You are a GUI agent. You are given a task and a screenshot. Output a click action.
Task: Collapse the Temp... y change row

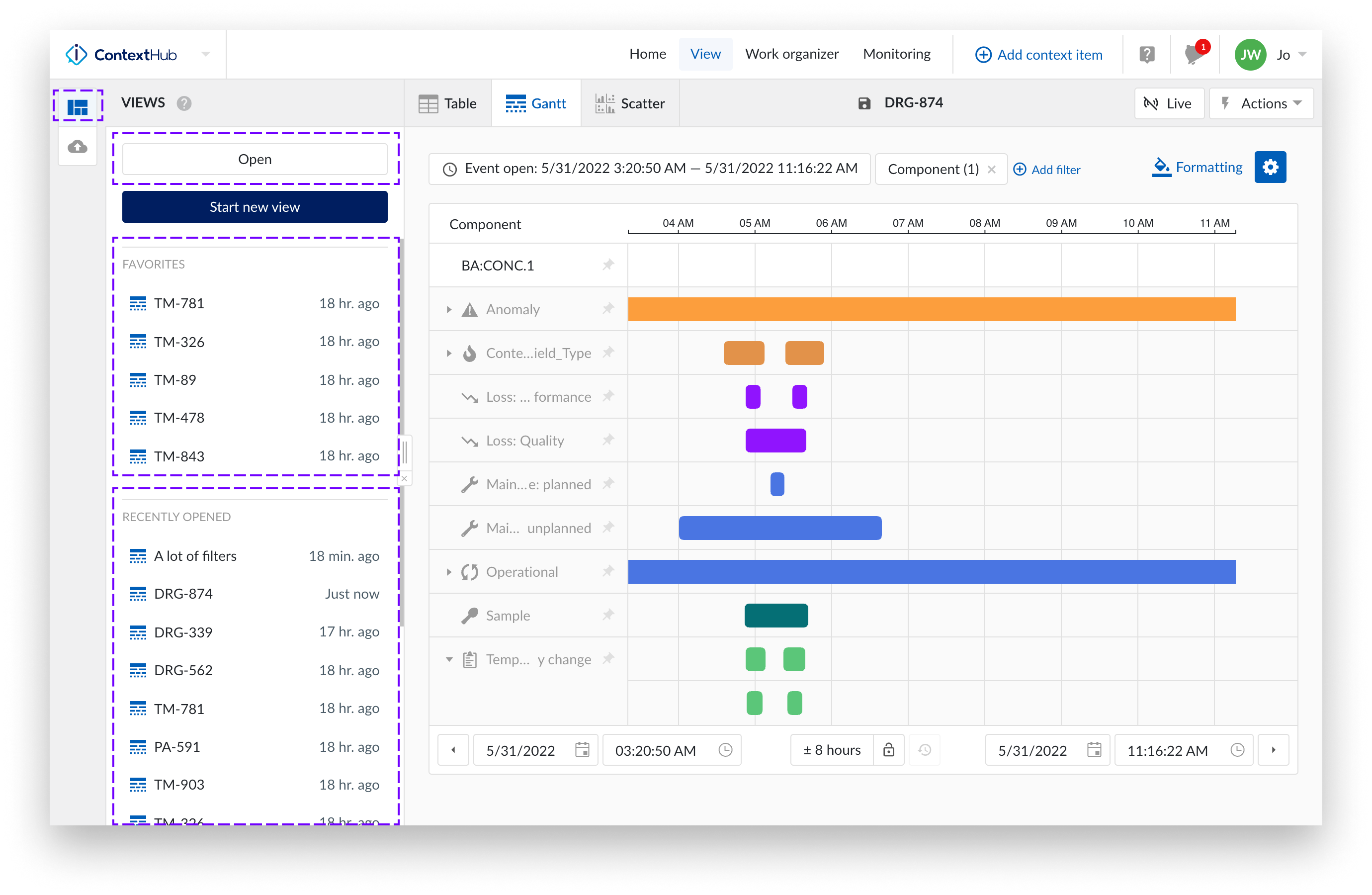(448, 659)
